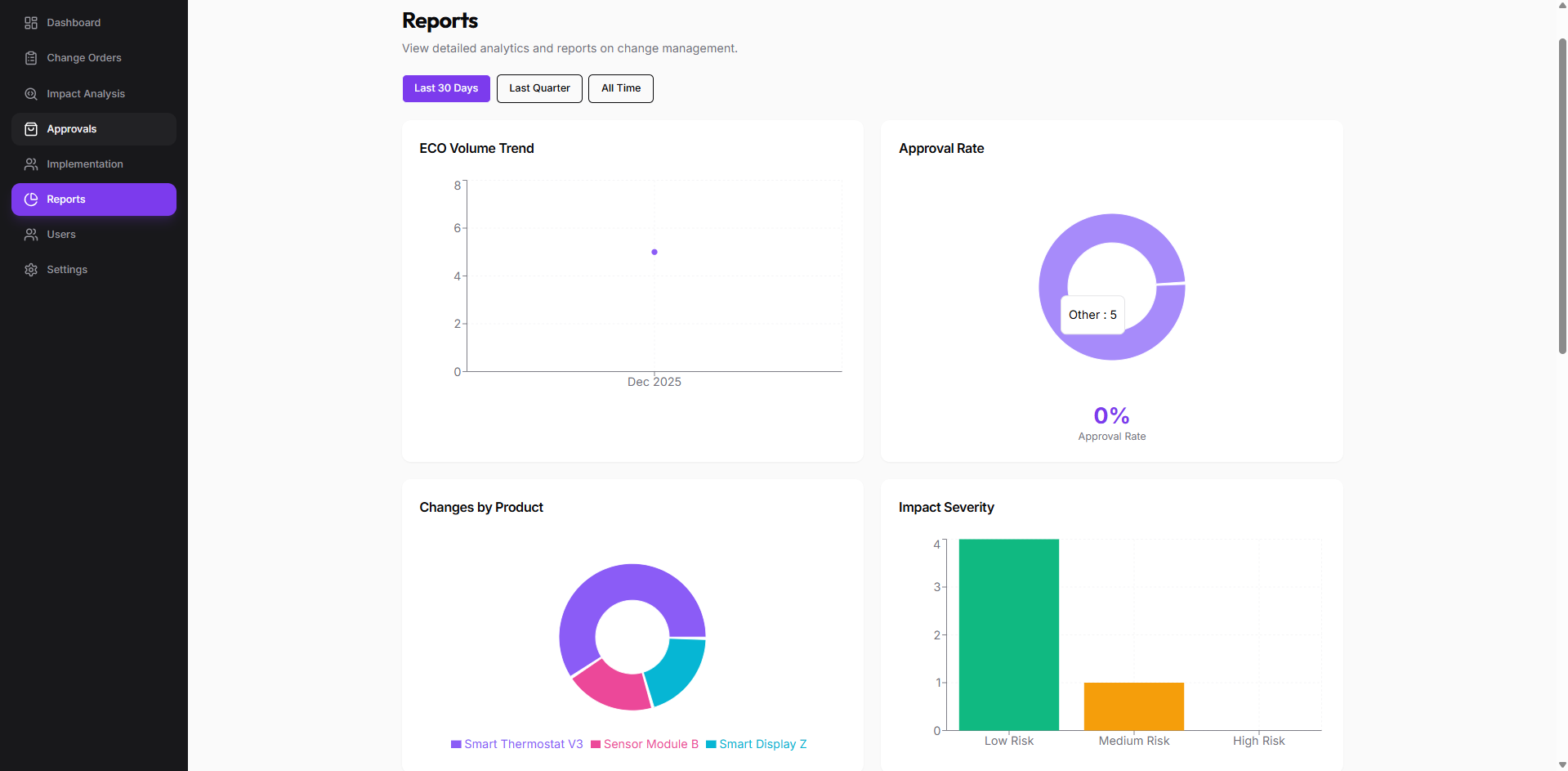Click the Users people icon
The width and height of the screenshot is (1568, 771).
[x=30, y=234]
